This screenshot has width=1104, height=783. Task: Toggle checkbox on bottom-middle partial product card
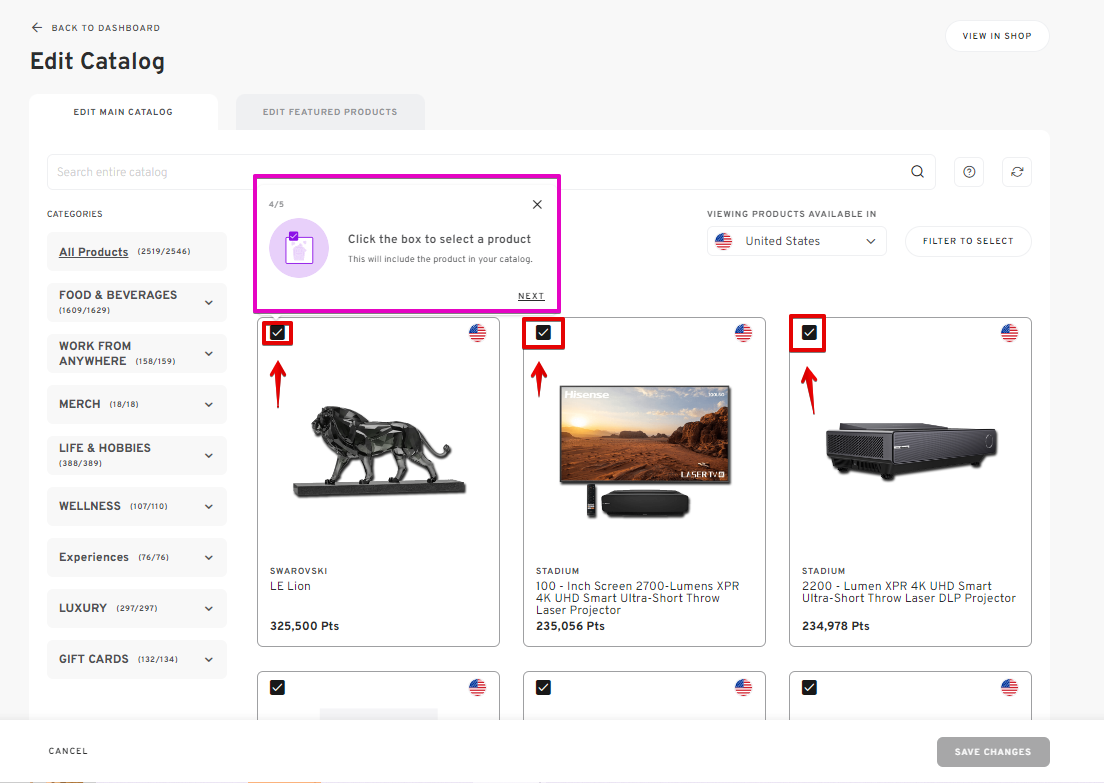coord(544,687)
